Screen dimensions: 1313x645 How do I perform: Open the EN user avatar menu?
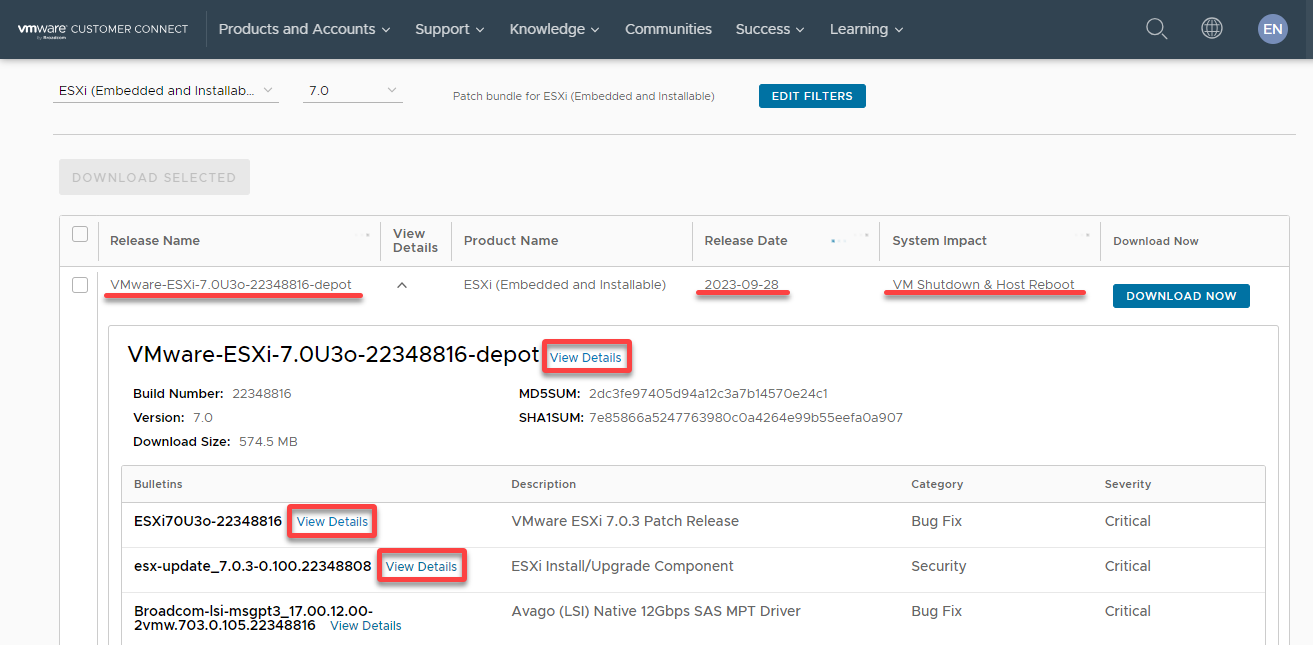1272,29
